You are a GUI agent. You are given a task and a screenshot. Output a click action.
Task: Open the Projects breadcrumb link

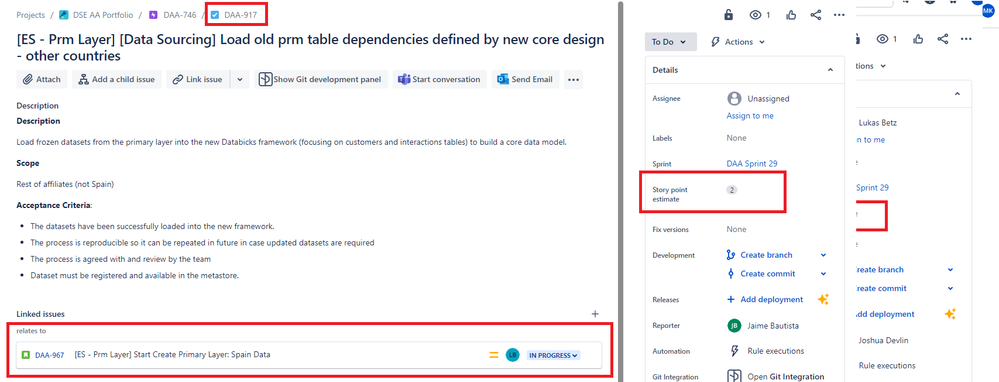pos(31,15)
